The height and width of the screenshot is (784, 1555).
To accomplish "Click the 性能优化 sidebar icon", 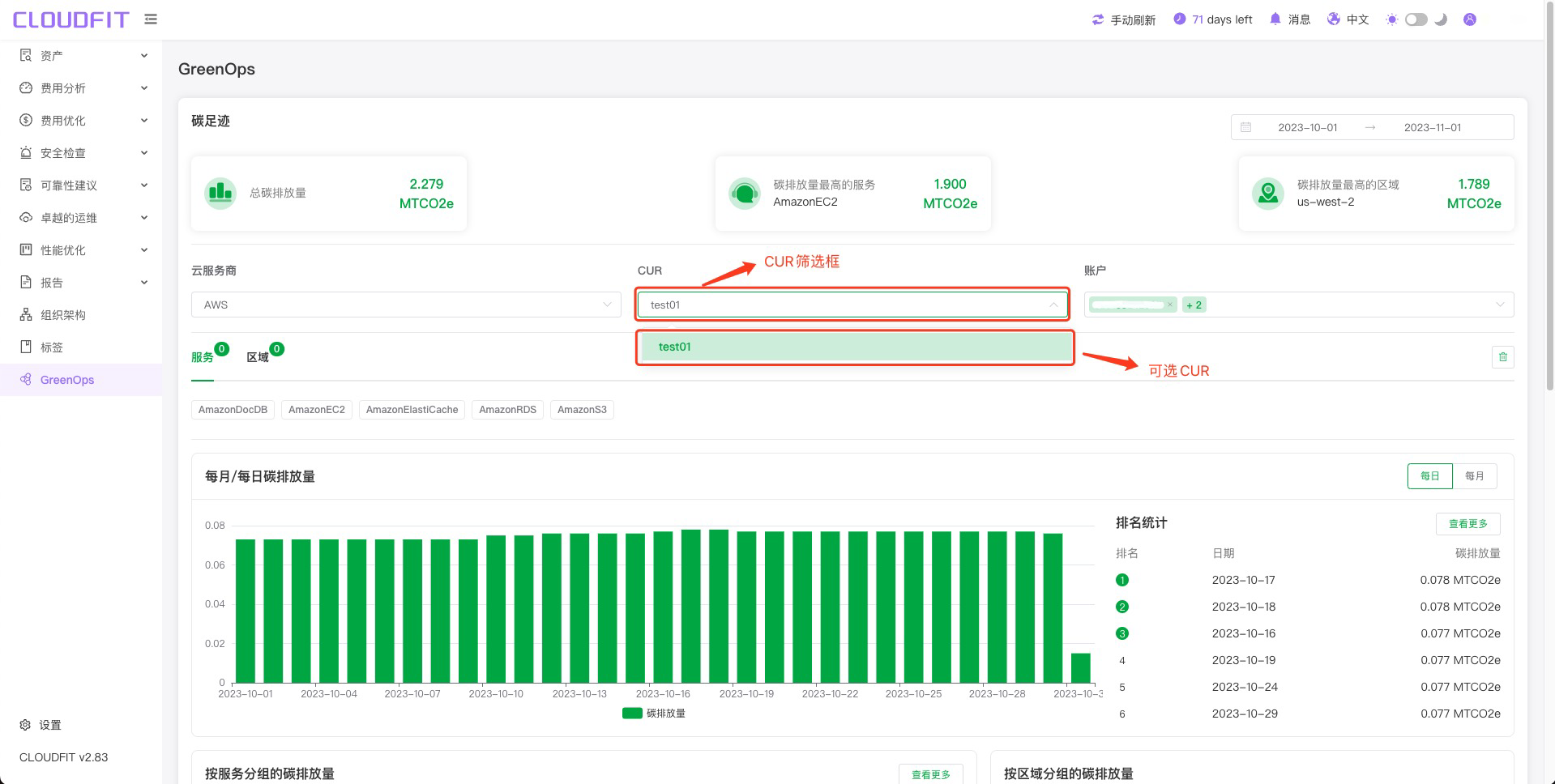I will [26, 249].
